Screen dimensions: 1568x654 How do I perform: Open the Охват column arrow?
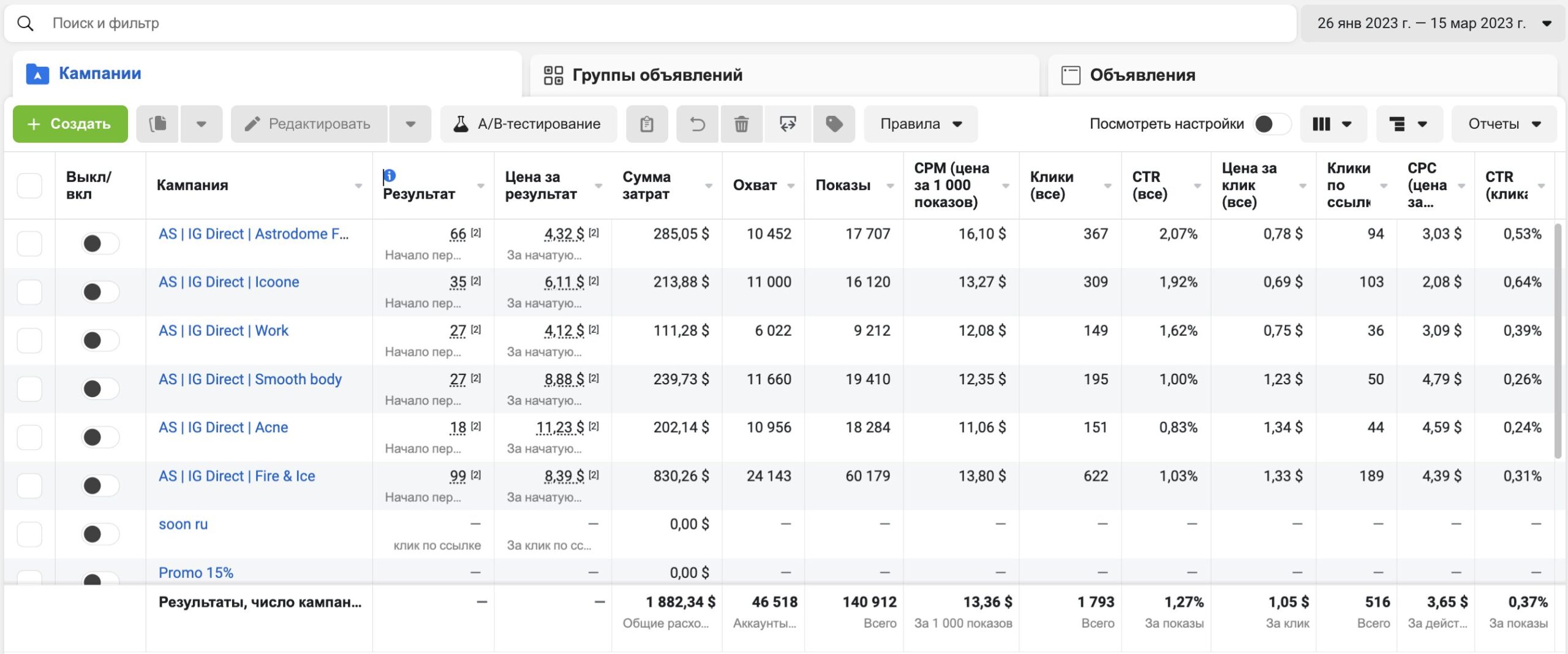pos(791,186)
